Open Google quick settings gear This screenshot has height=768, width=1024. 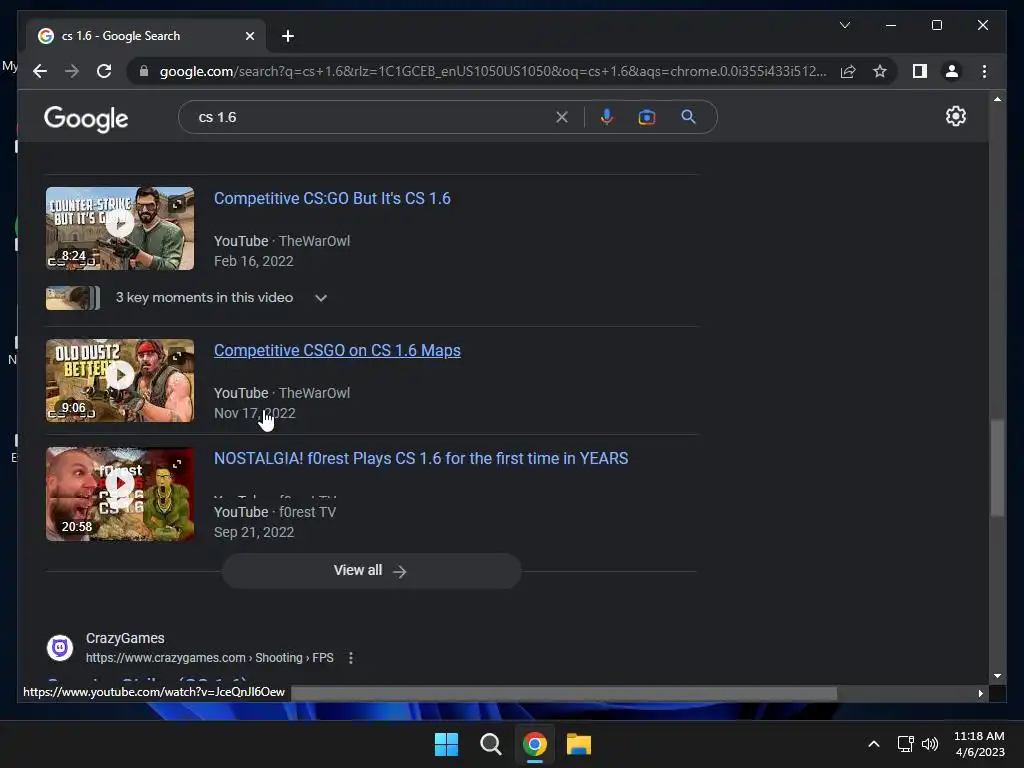click(955, 116)
